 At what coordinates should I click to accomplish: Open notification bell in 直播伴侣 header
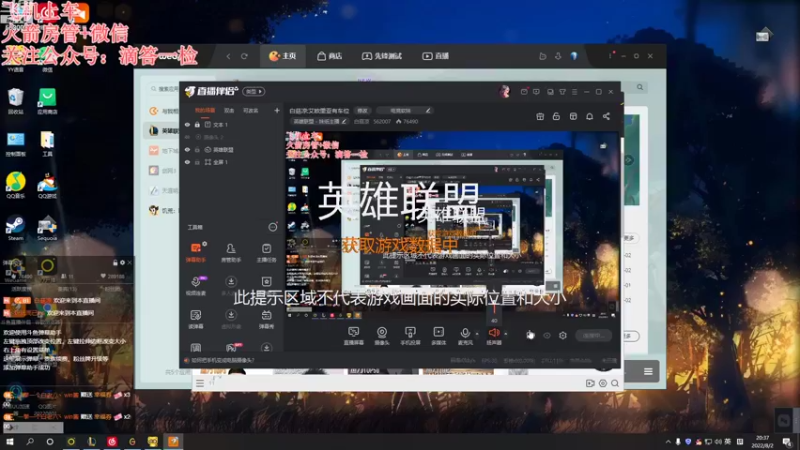[x=589, y=116]
